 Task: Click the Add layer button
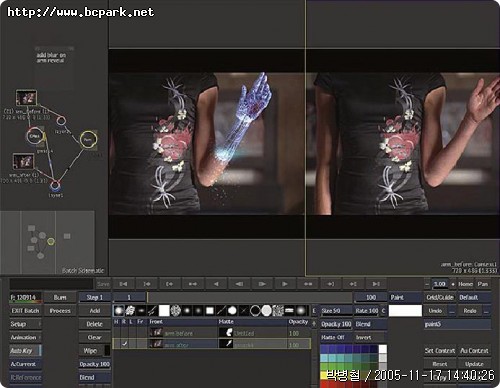[95, 311]
